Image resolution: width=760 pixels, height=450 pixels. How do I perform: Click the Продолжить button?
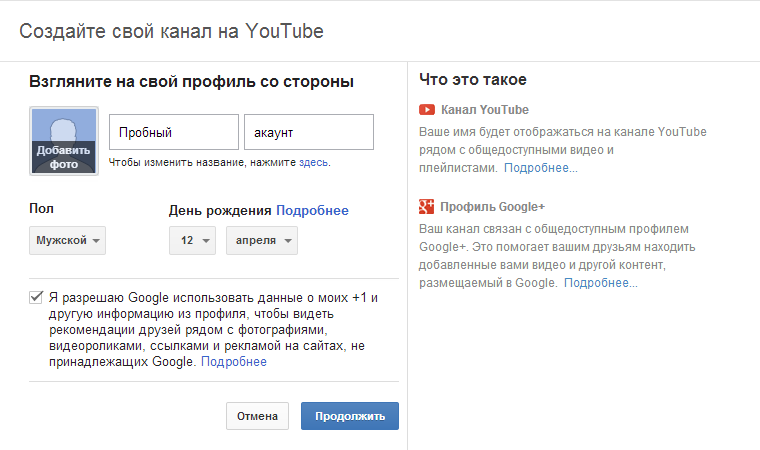pos(350,416)
